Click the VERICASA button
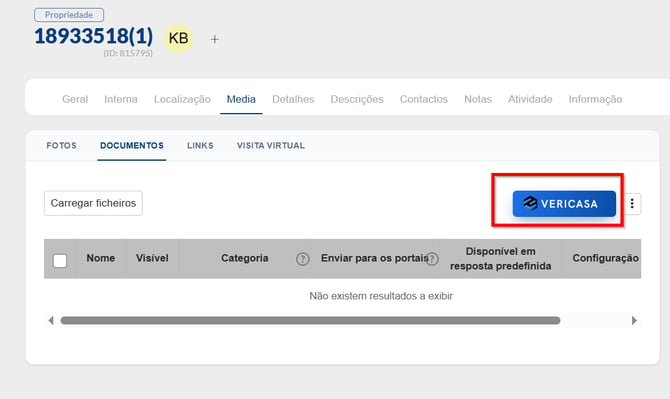The image size is (670, 399). (564, 204)
